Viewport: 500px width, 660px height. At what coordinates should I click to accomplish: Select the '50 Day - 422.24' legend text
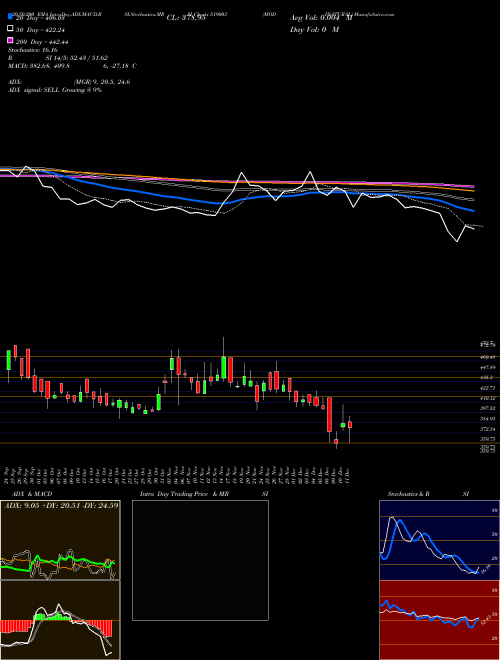pos(42,30)
